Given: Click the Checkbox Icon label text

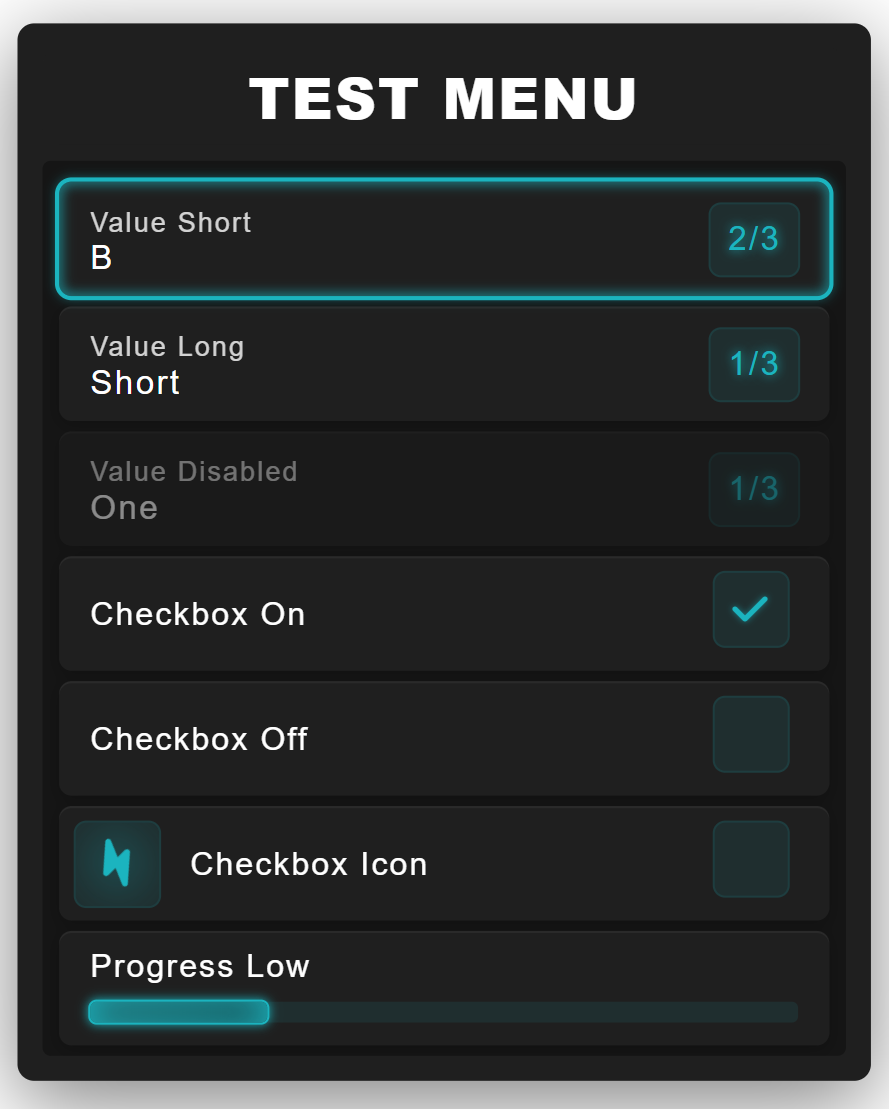Looking at the screenshot, I should pyautogui.click(x=309, y=864).
